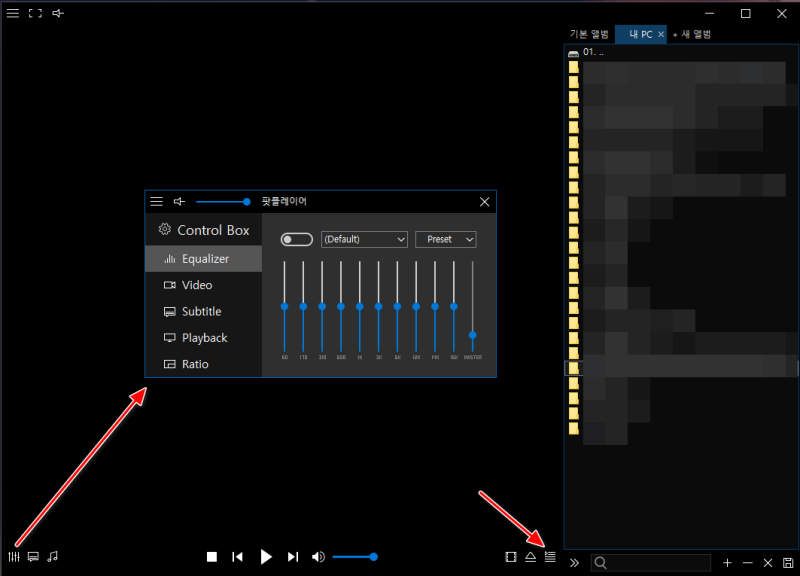The width and height of the screenshot is (800, 576).
Task: Click the eject/open file icon
Action: (531, 557)
